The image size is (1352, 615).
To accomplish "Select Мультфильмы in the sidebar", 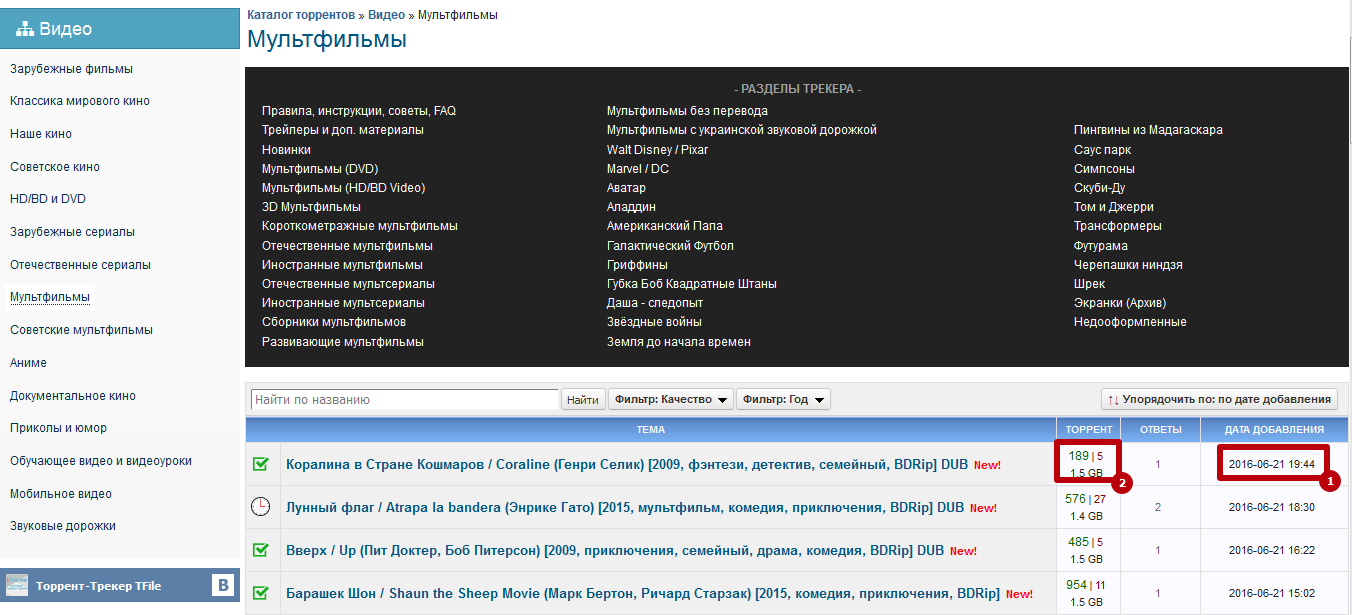I will click(x=50, y=297).
